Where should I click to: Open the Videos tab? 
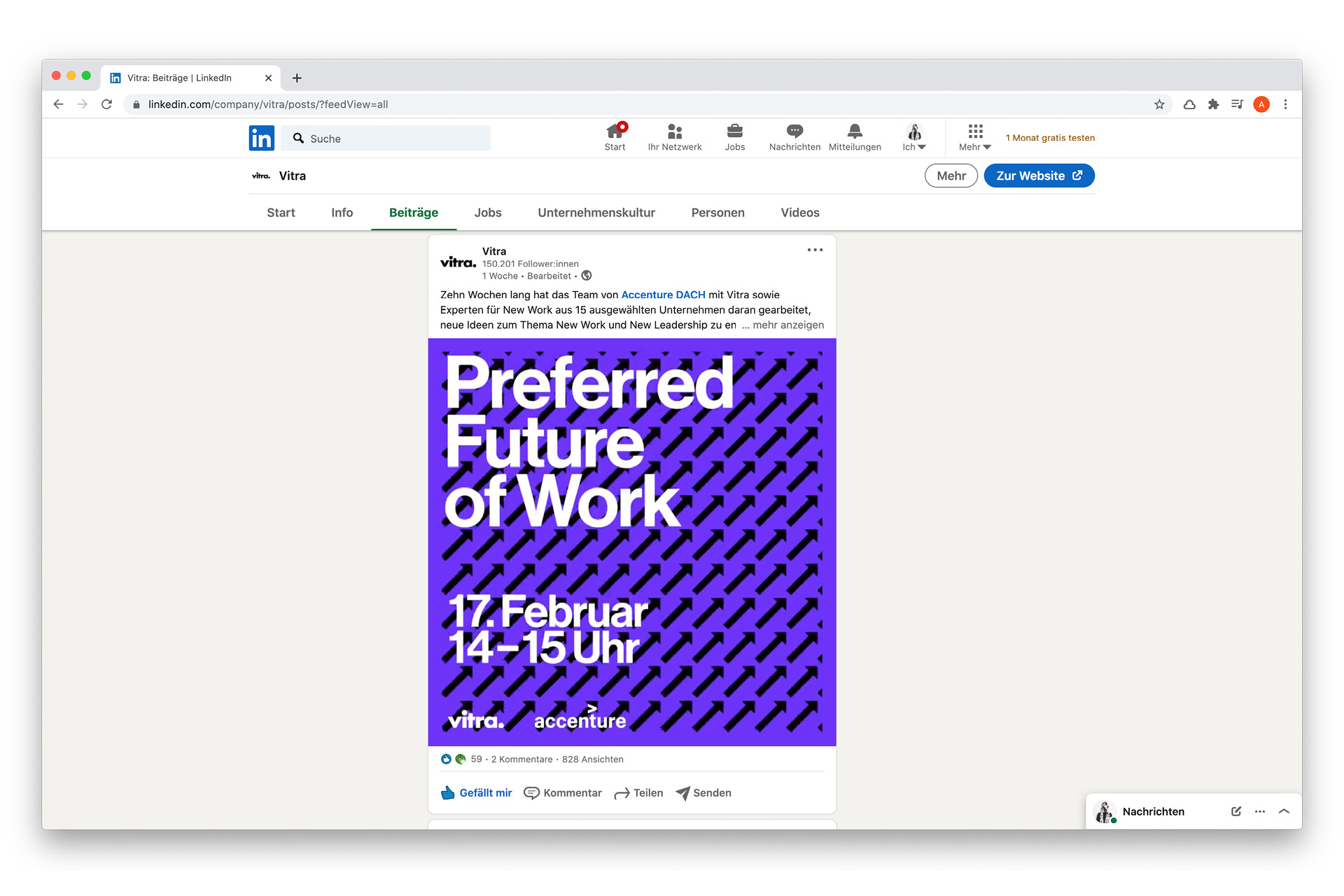(800, 213)
